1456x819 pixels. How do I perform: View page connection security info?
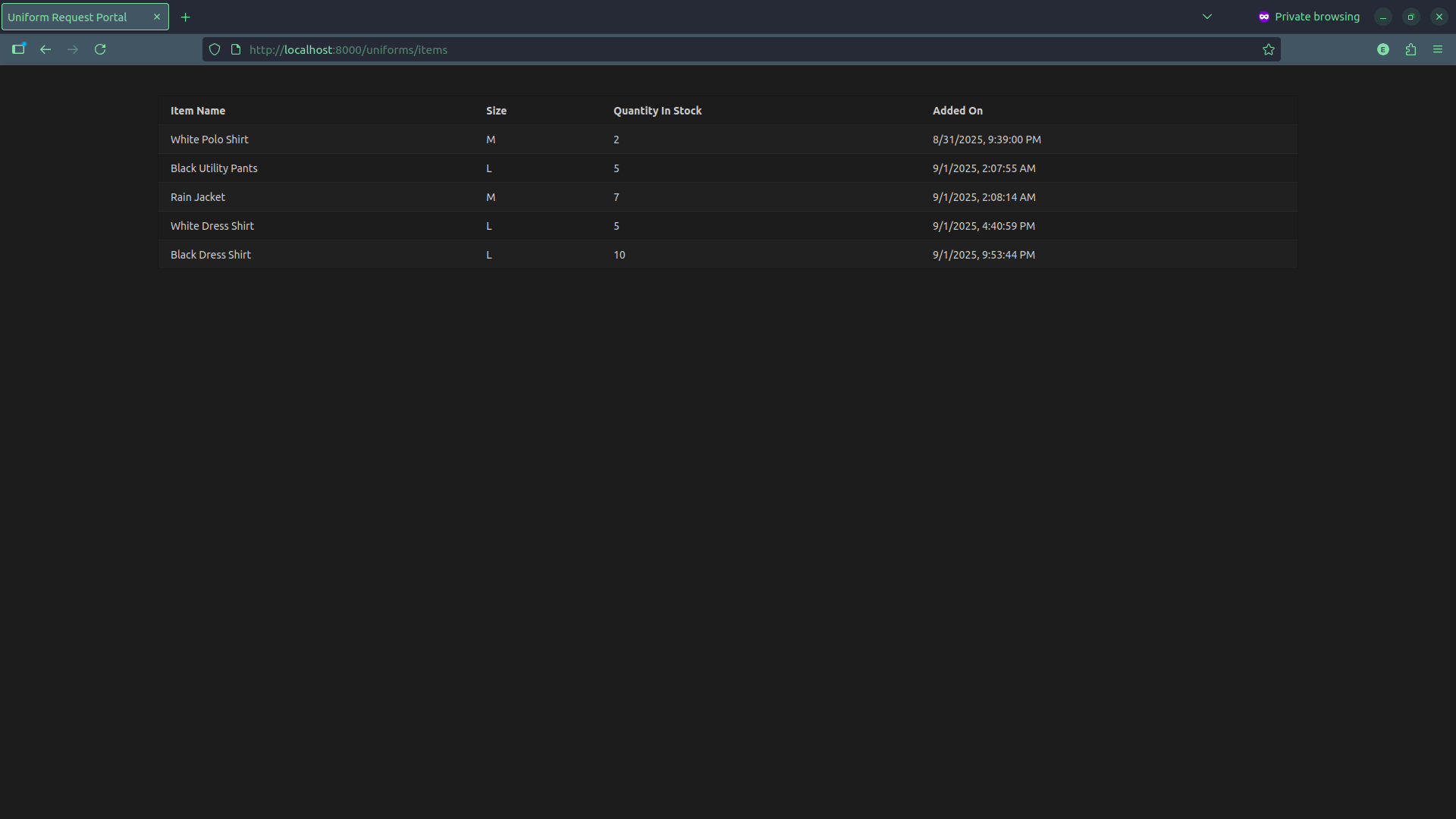(236, 49)
